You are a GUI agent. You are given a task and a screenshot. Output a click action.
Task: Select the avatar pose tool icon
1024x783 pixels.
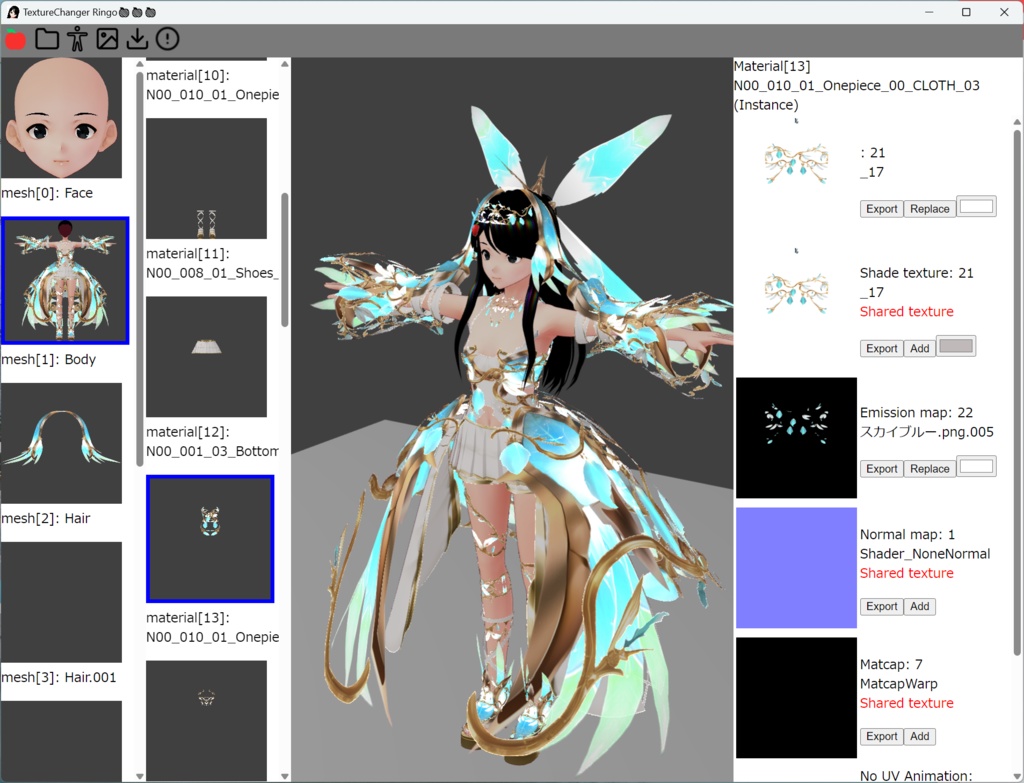77,38
